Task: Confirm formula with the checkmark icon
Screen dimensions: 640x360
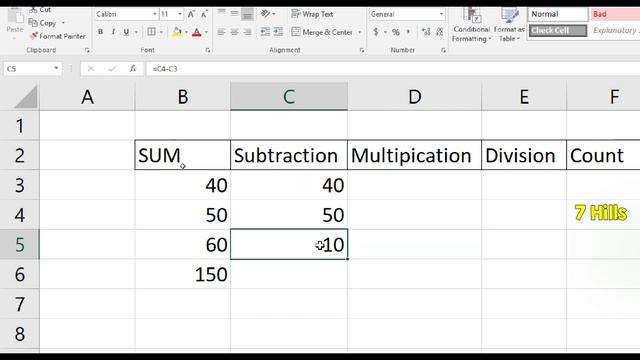Action: [x=112, y=69]
